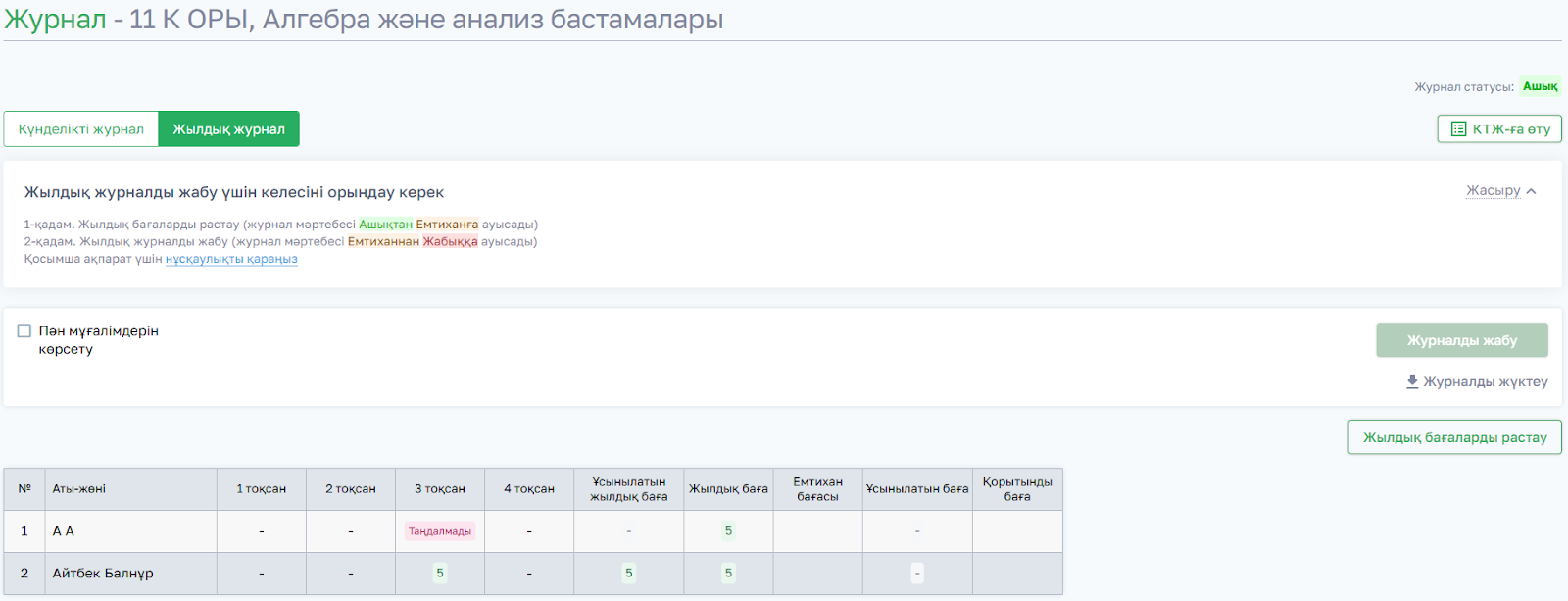Click Жылдық бағаларды растау button
Viewport: 1568px width, 601px height.
click(1454, 437)
